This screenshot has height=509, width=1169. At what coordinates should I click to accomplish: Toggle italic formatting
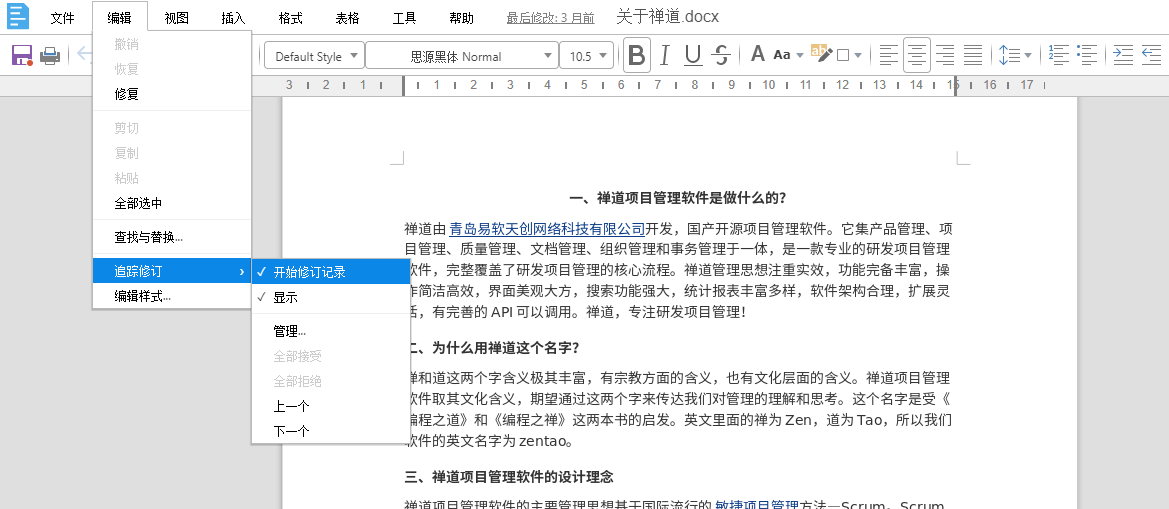tap(665, 55)
